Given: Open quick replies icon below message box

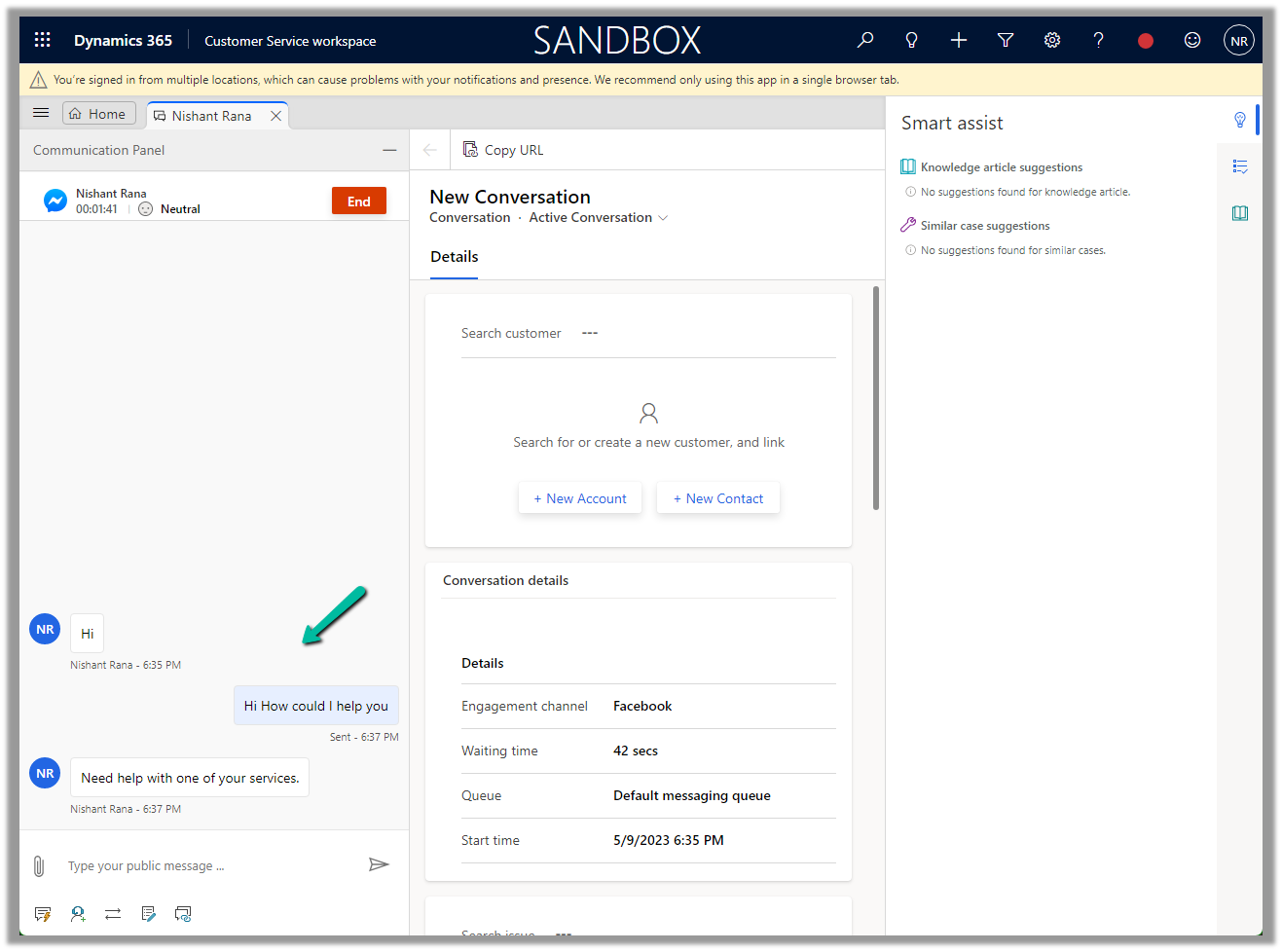Looking at the screenshot, I should [43, 914].
